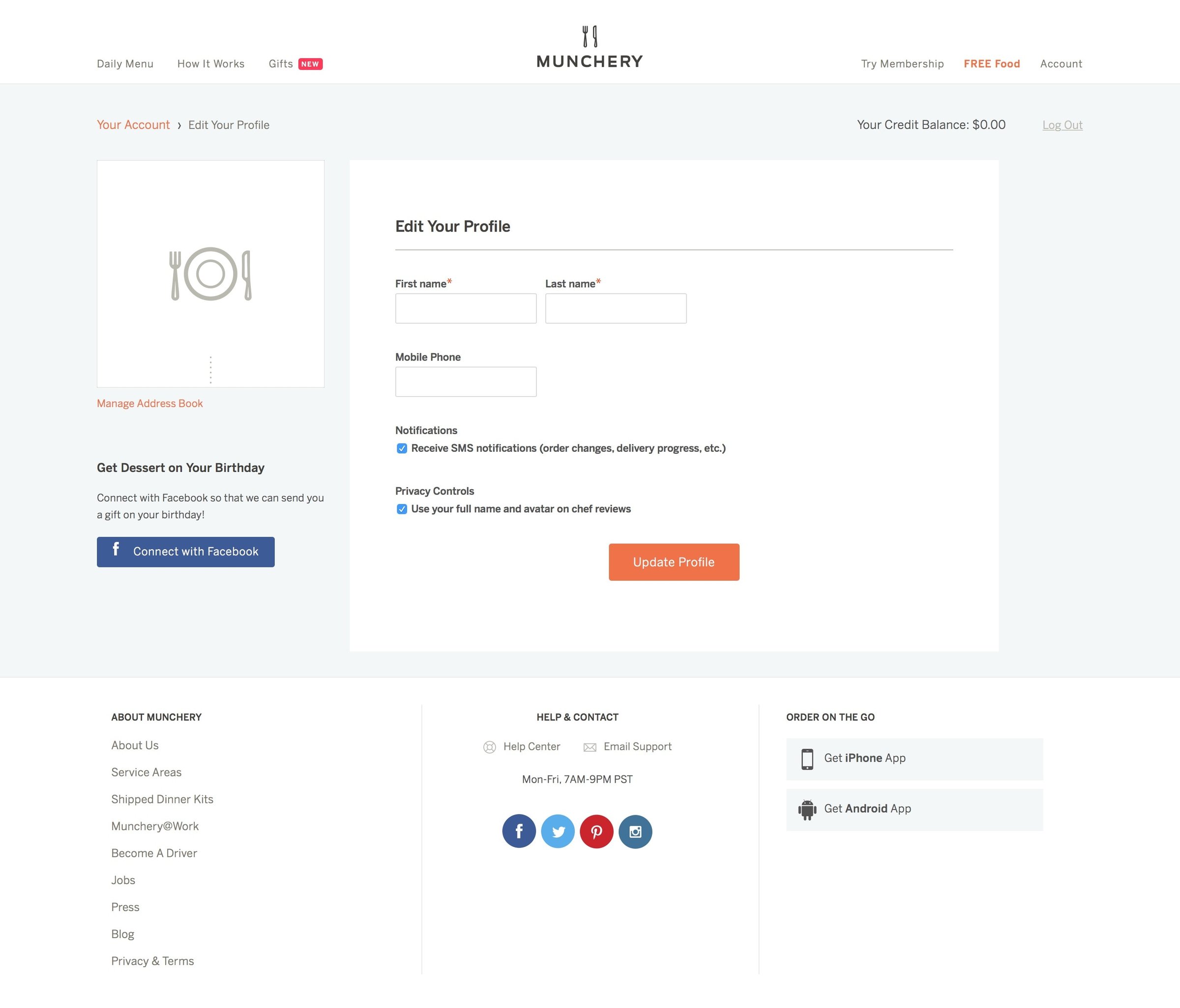1180x1008 pixels.
Task: Click Email Support text link
Action: 638,746
